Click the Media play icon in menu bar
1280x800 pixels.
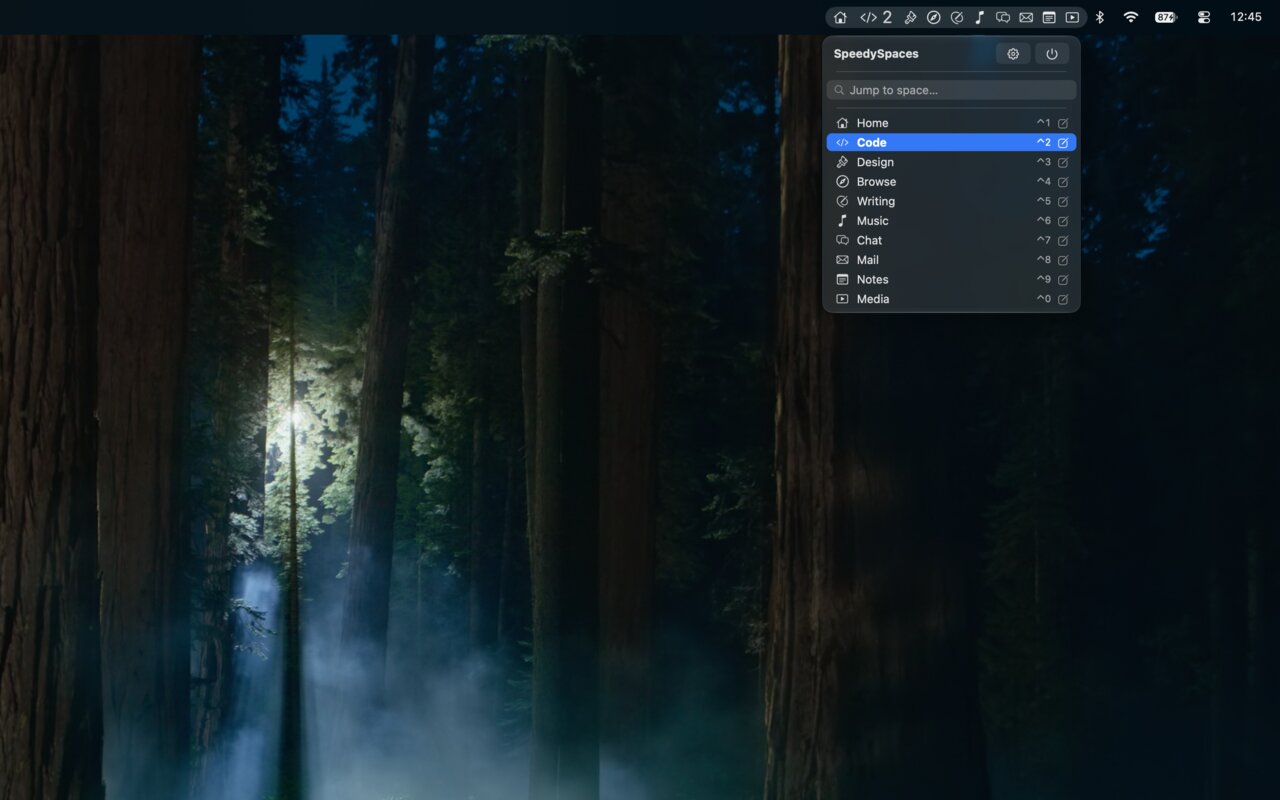pos(1072,17)
